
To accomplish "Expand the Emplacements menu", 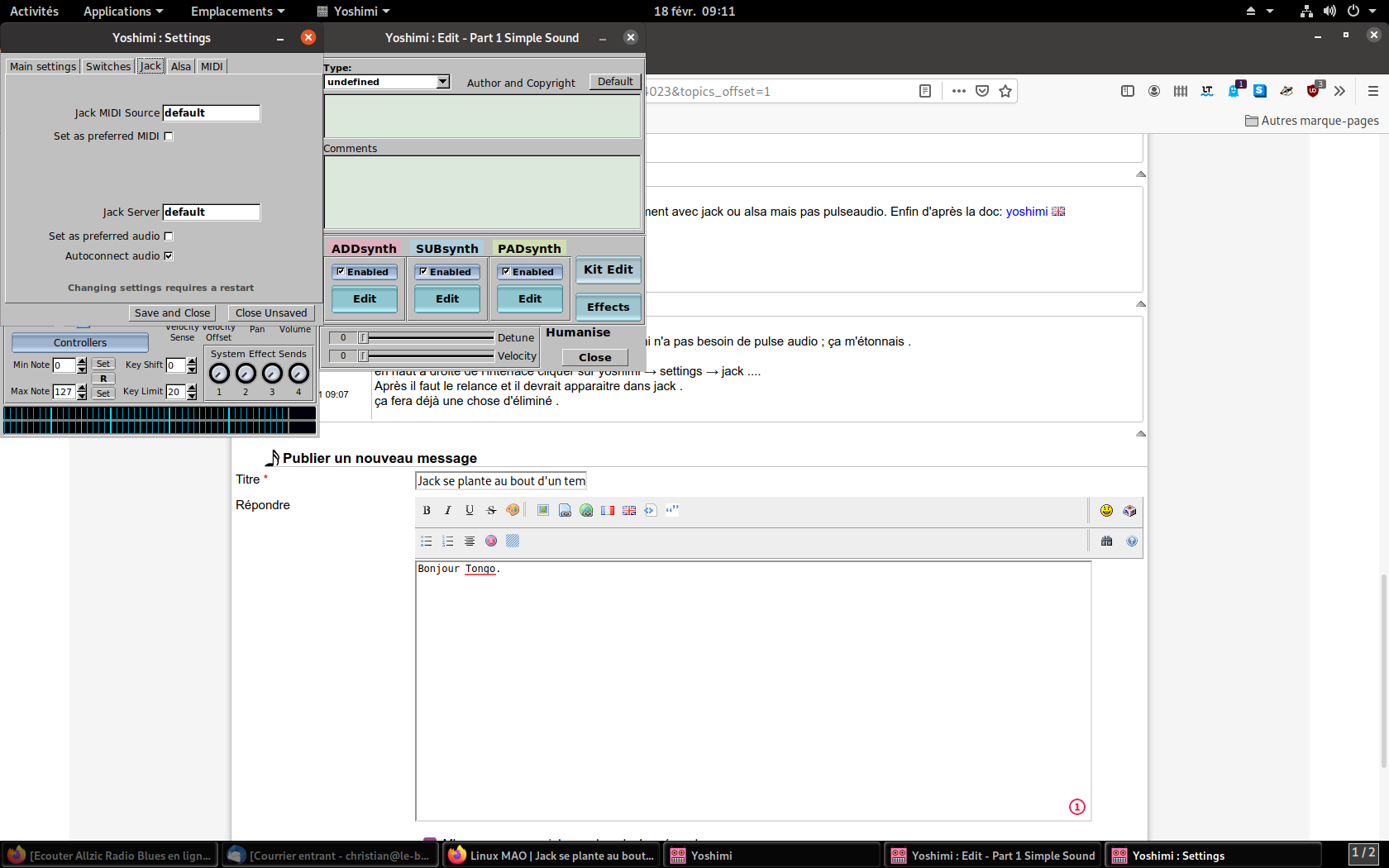I will (x=237, y=11).
